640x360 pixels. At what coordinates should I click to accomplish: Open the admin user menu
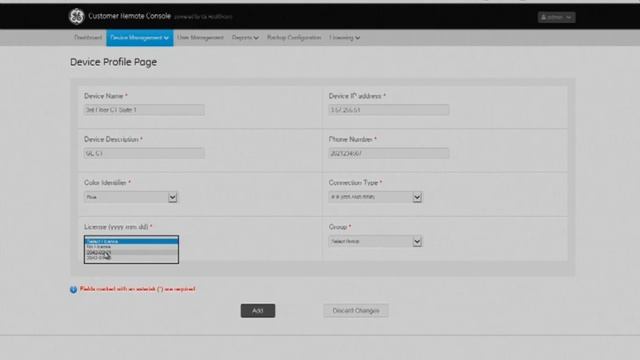(556, 17)
